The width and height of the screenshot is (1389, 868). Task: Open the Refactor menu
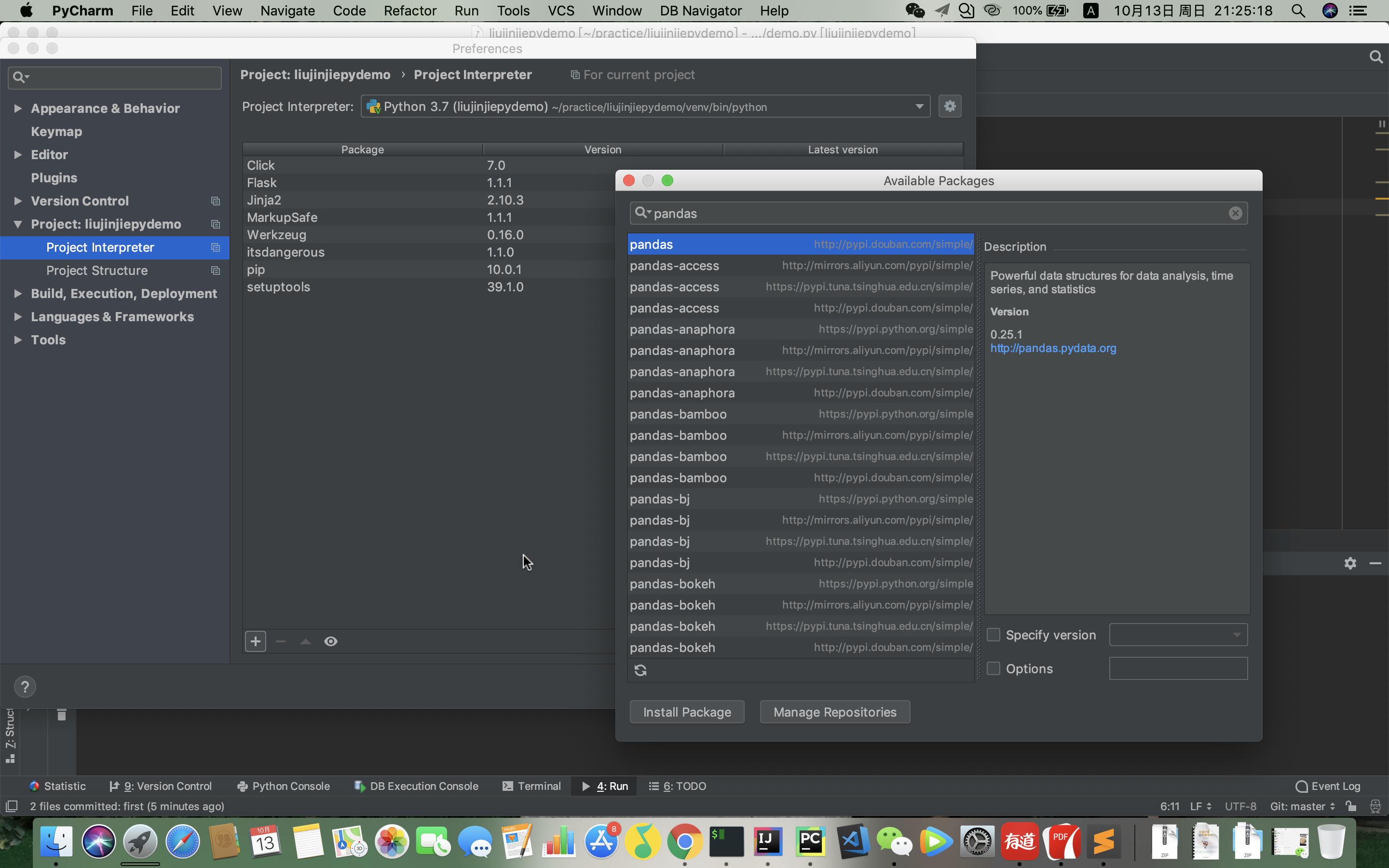(410, 10)
